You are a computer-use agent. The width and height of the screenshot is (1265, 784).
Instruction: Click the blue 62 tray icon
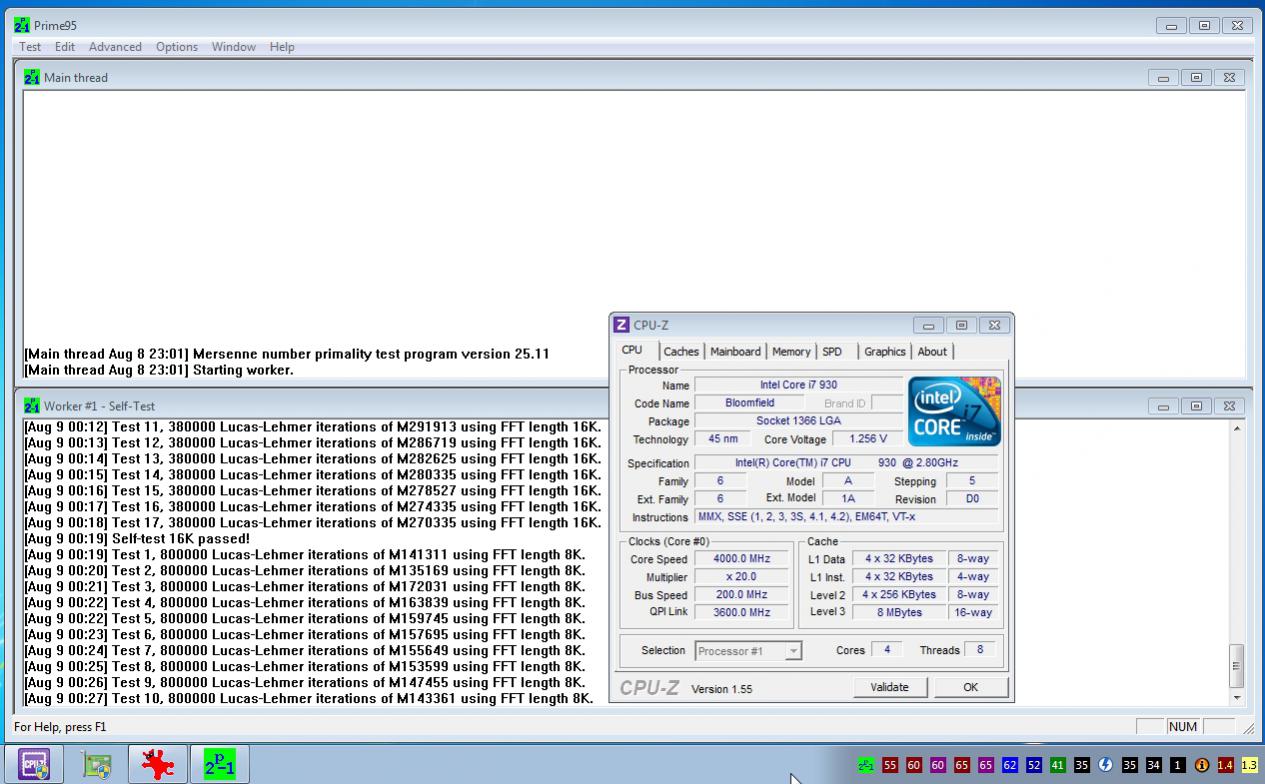click(x=1010, y=765)
